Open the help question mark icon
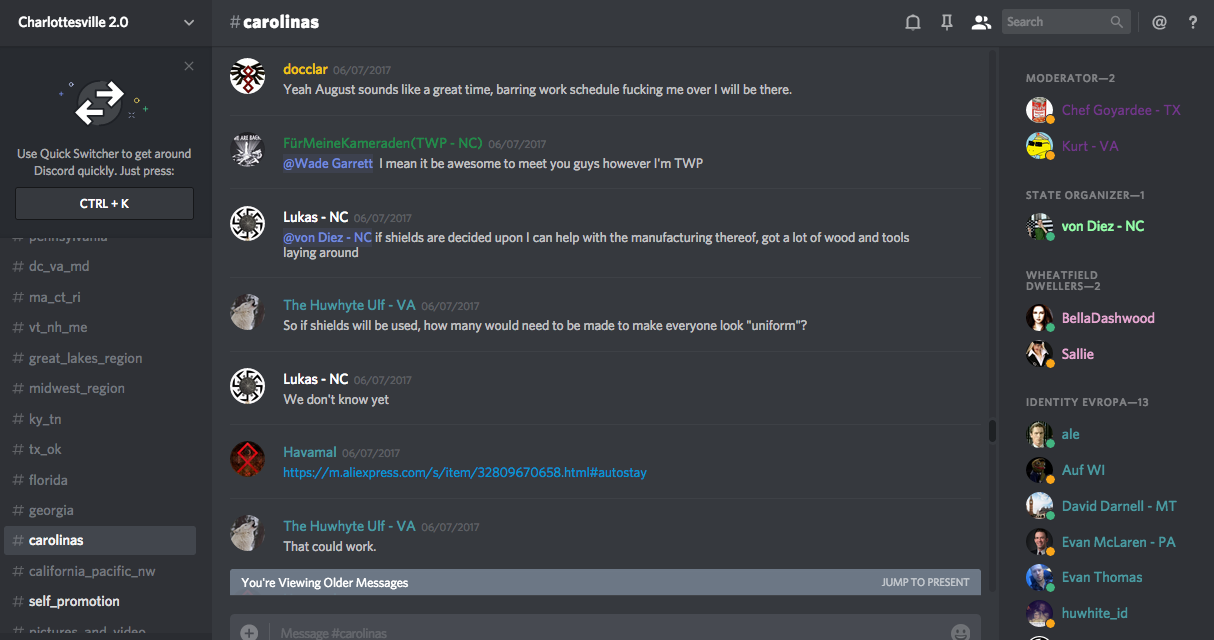Screen dimensions: 1214x640 click(x=1193, y=22)
